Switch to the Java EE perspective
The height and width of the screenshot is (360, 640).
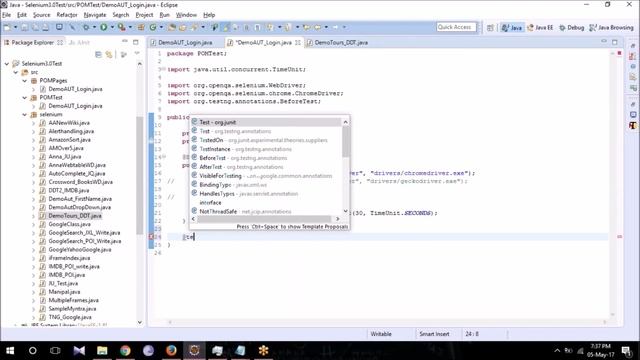click(x=540, y=28)
